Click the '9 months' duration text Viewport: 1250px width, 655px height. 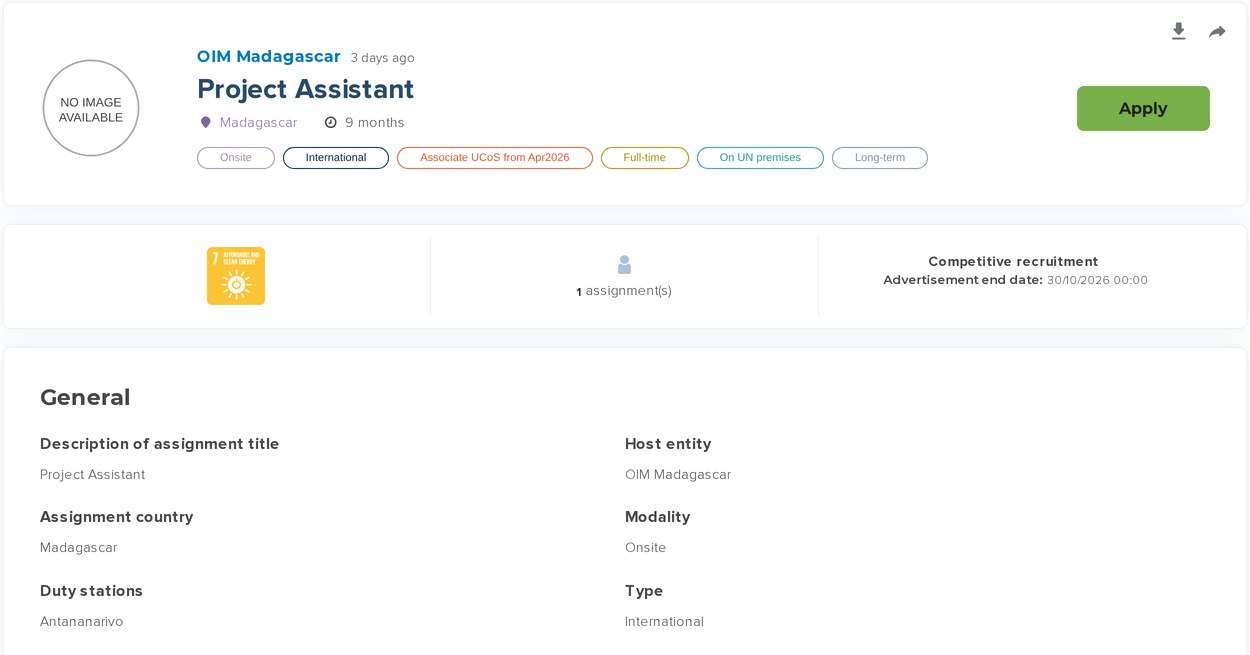coord(375,123)
